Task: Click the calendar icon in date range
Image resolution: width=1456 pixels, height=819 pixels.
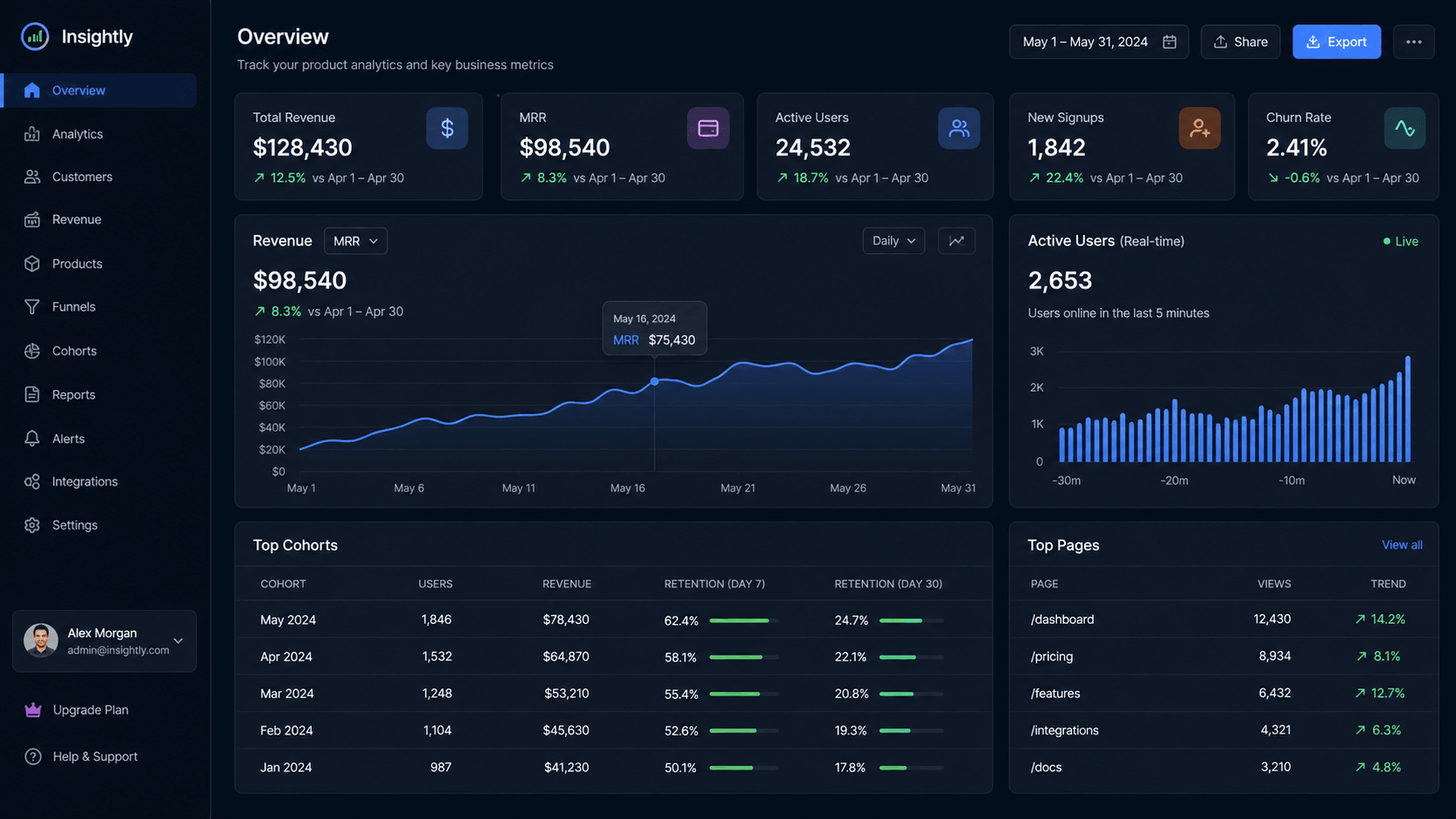Action: [x=1170, y=42]
